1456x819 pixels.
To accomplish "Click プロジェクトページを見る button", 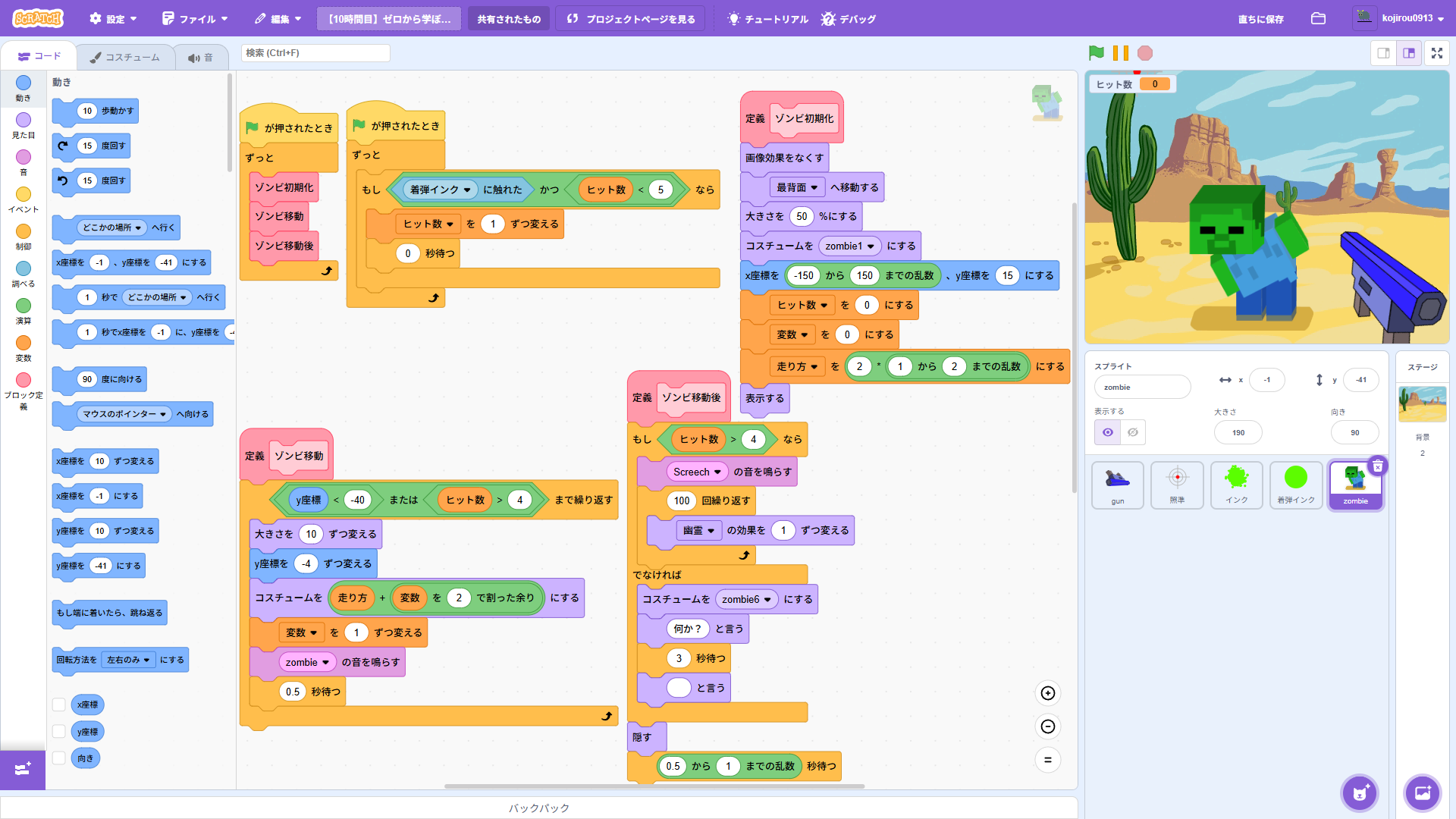I will pyautogui.click(x=631, y=19).
